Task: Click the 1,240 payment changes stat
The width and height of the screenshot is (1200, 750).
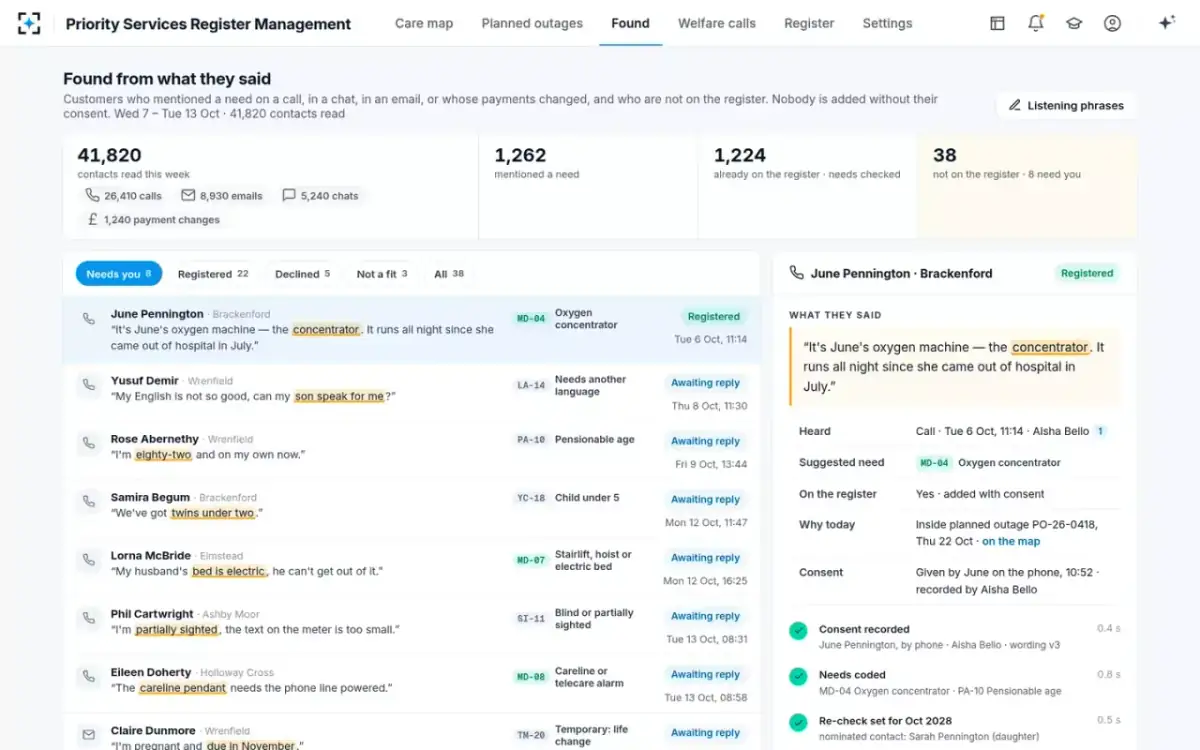Action: click(x=153, y=220)
